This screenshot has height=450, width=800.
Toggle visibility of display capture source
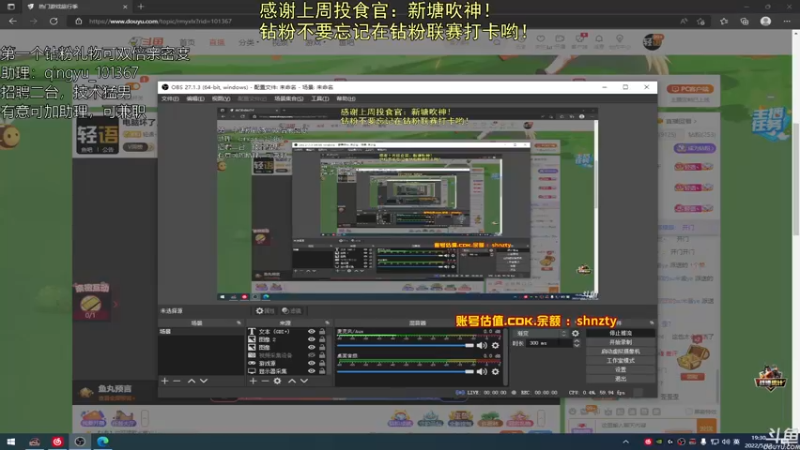coord(311,371)
